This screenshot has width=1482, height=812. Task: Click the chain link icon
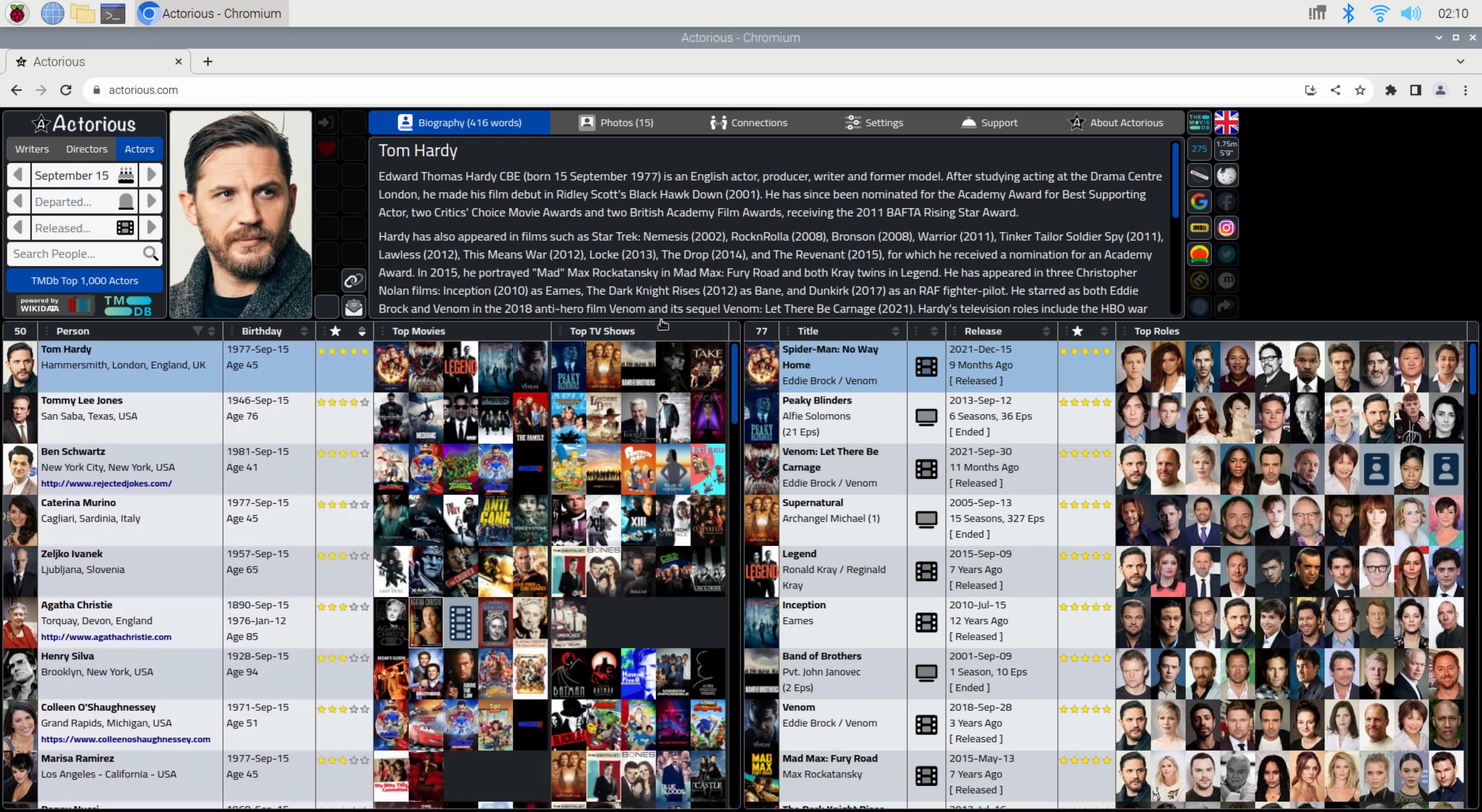pos(353,281)
